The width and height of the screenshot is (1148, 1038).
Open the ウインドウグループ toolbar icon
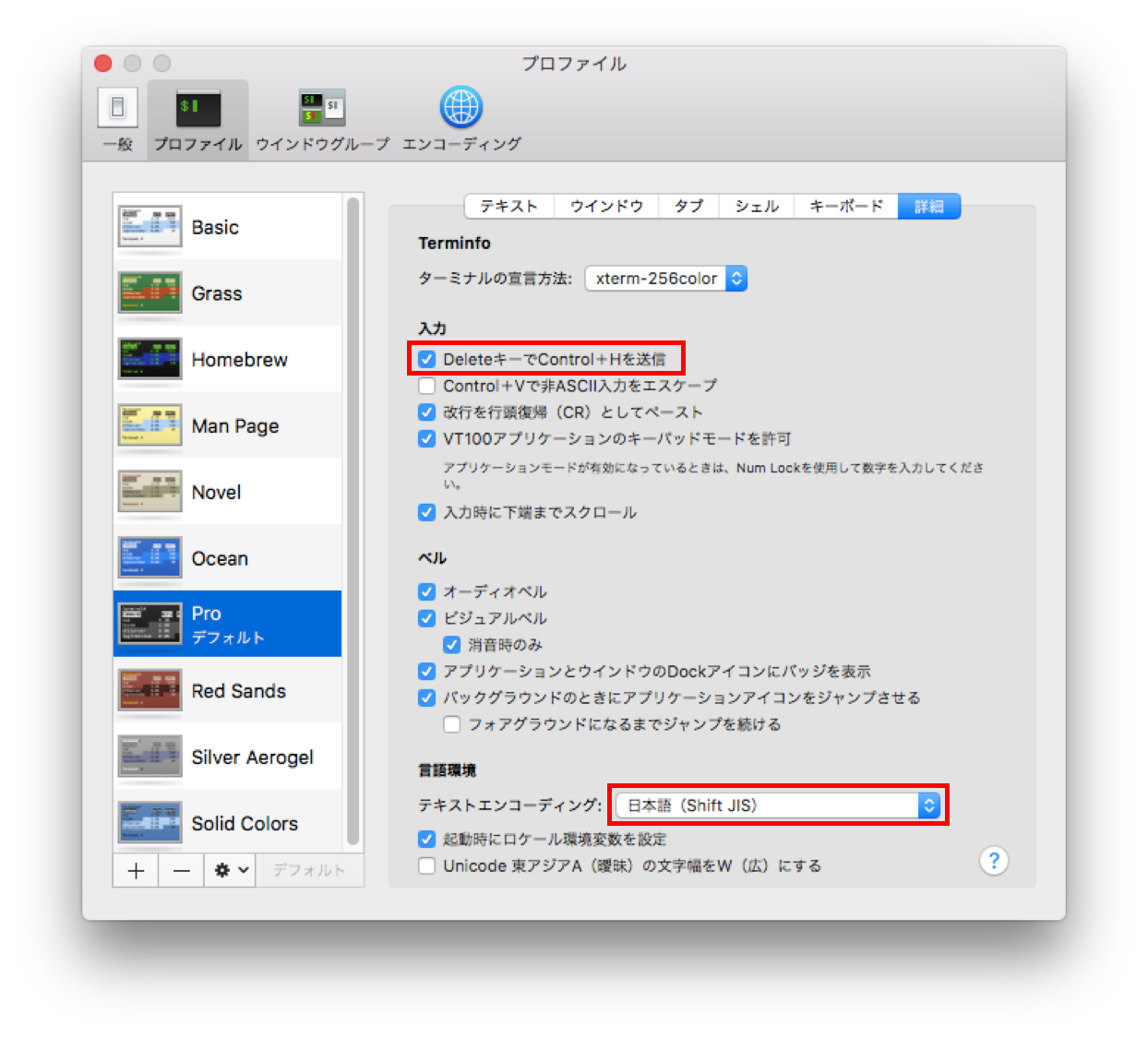click(x=322, y=109)
